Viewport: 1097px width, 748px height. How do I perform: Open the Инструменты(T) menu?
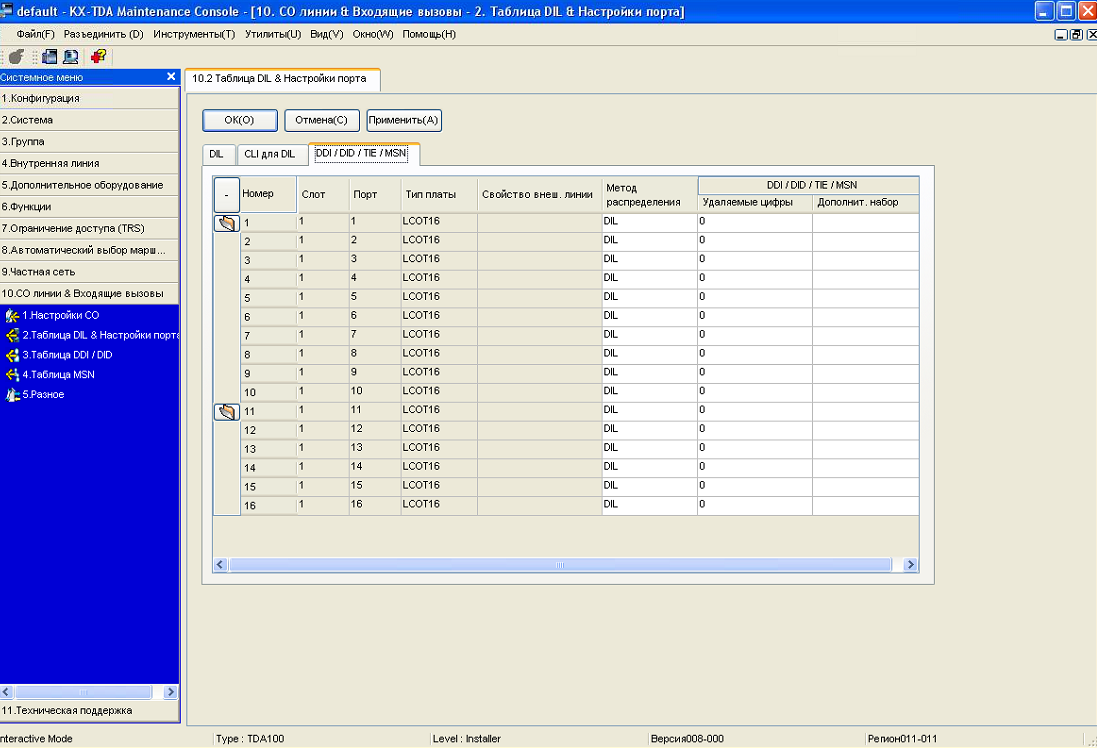point(194,34)
